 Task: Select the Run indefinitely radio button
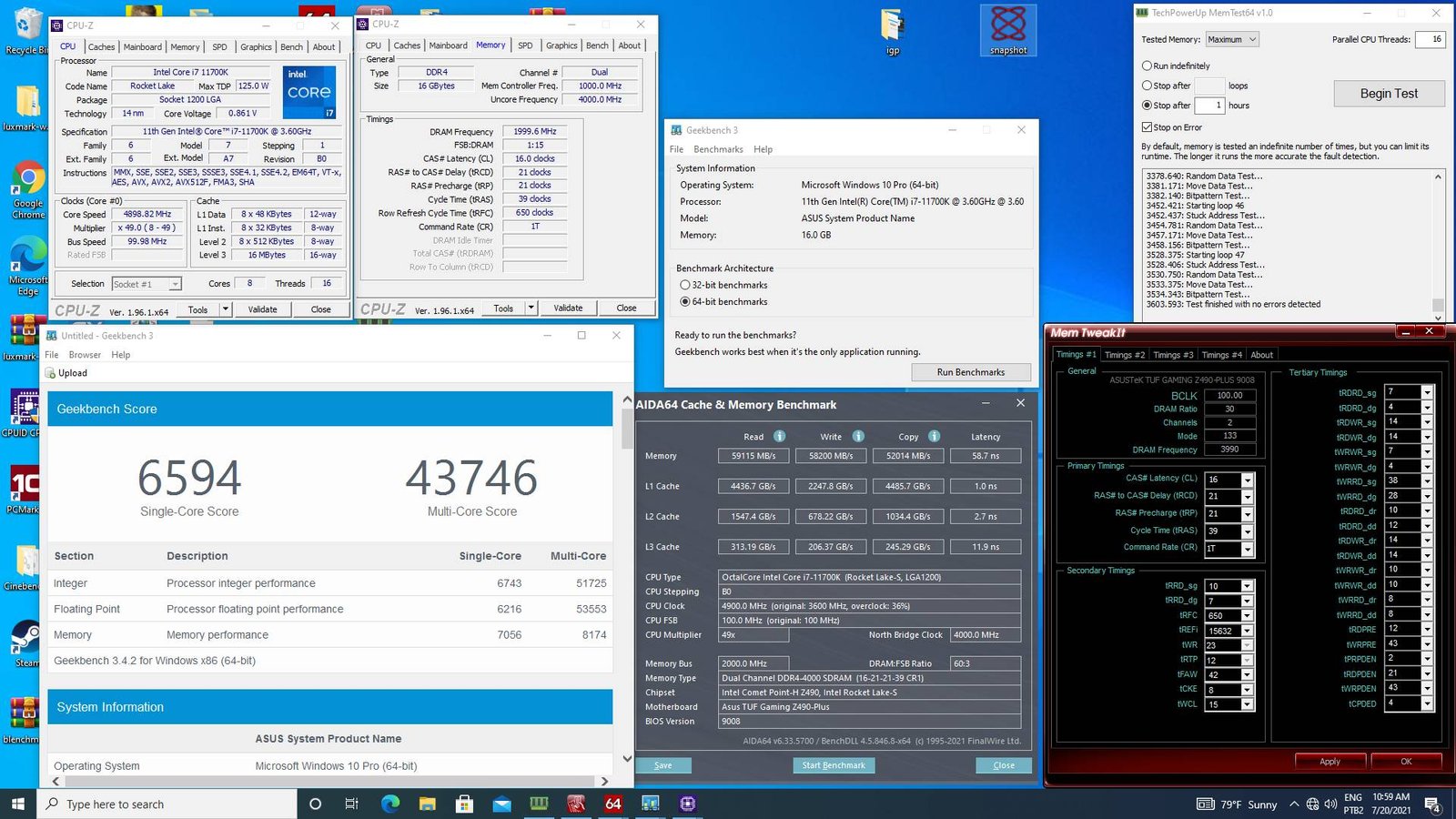(1147, 66)
